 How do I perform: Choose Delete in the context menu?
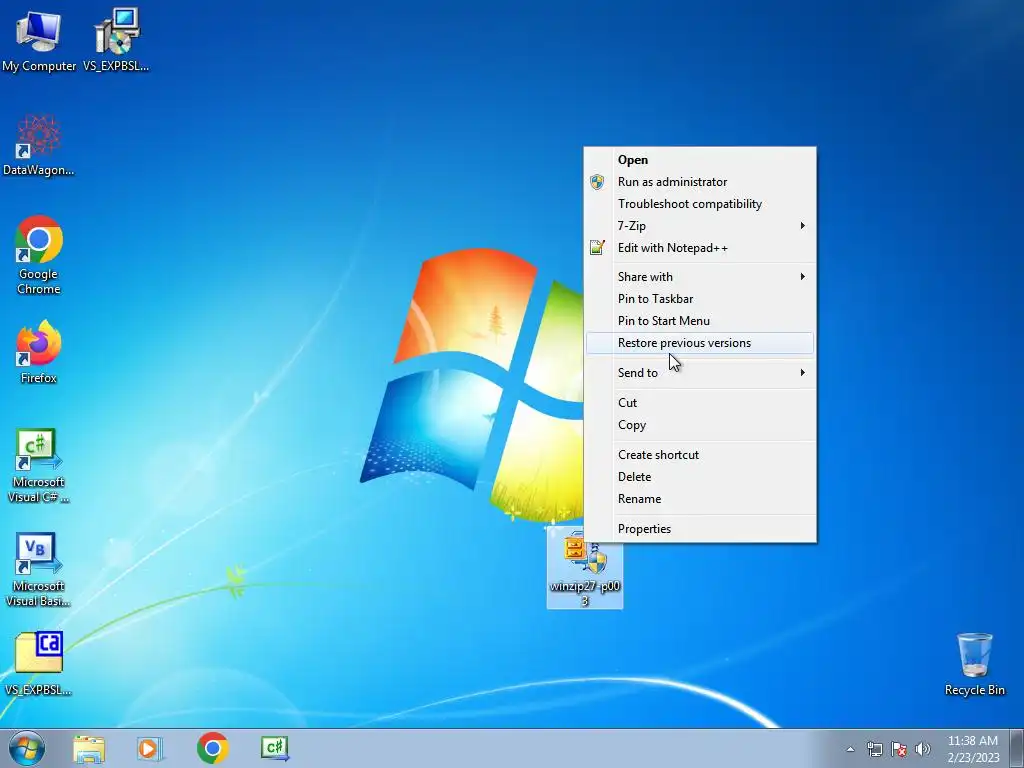coord(699,477)
